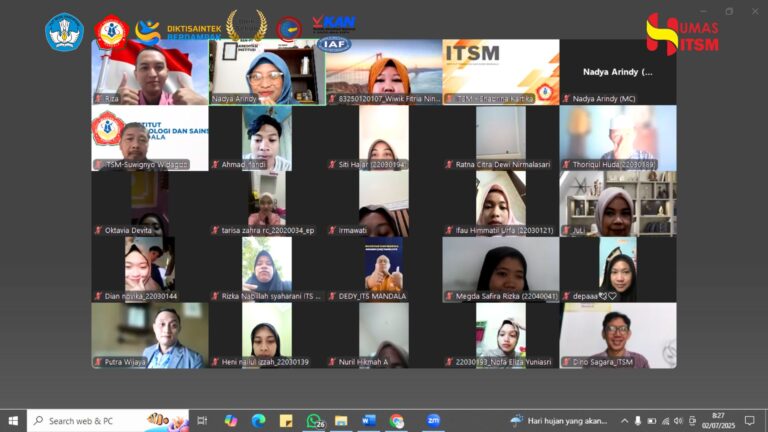Select Siti Hajar (22030194) video tile
This screenshot has width=768, height=432.
click(384, 138)
